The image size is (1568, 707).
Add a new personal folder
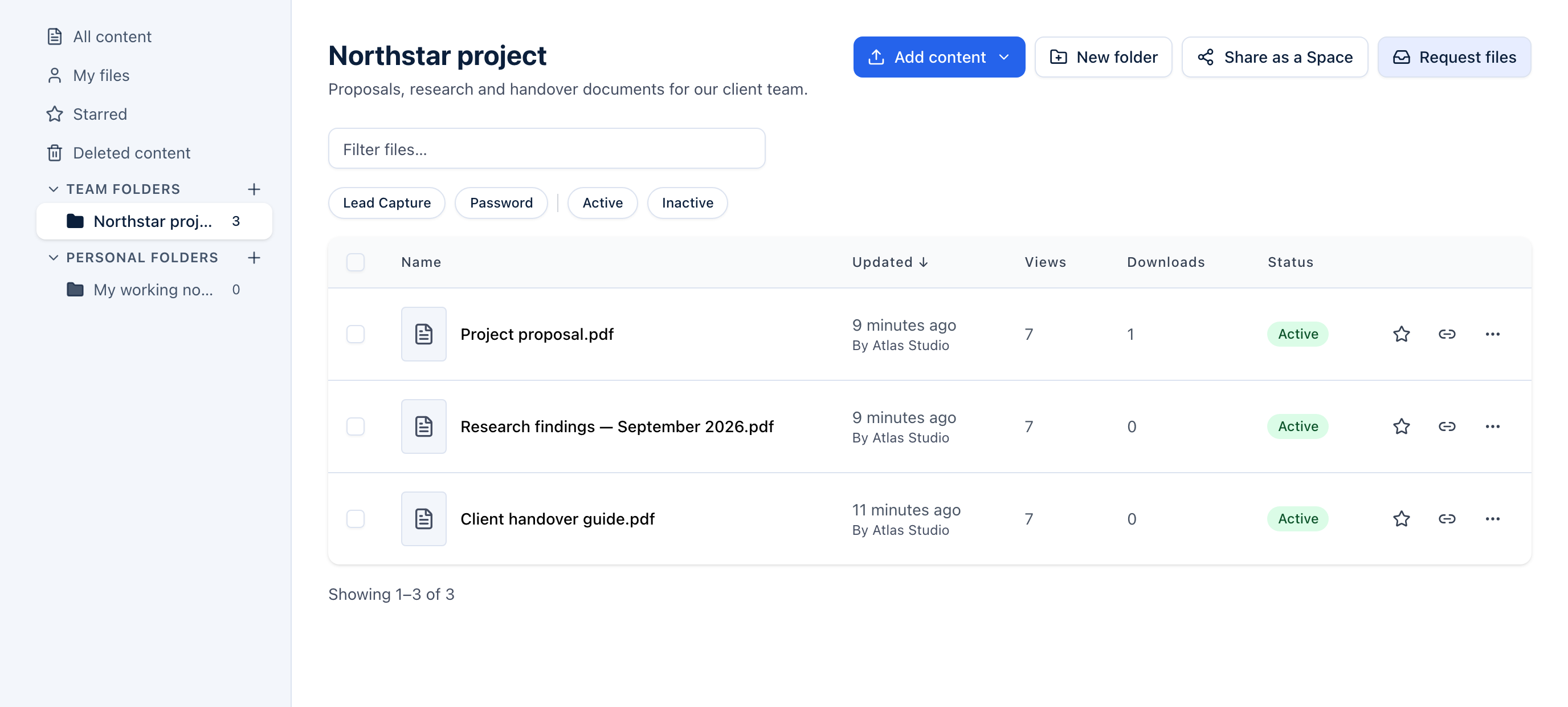coord(254,258)
